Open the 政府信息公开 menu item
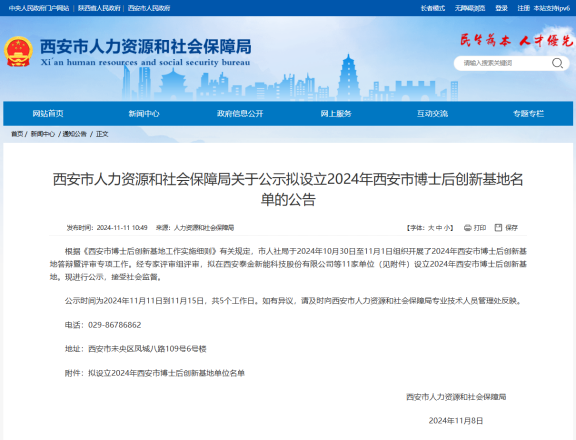Screen dimensions: 576x440 tap(240, 113)
